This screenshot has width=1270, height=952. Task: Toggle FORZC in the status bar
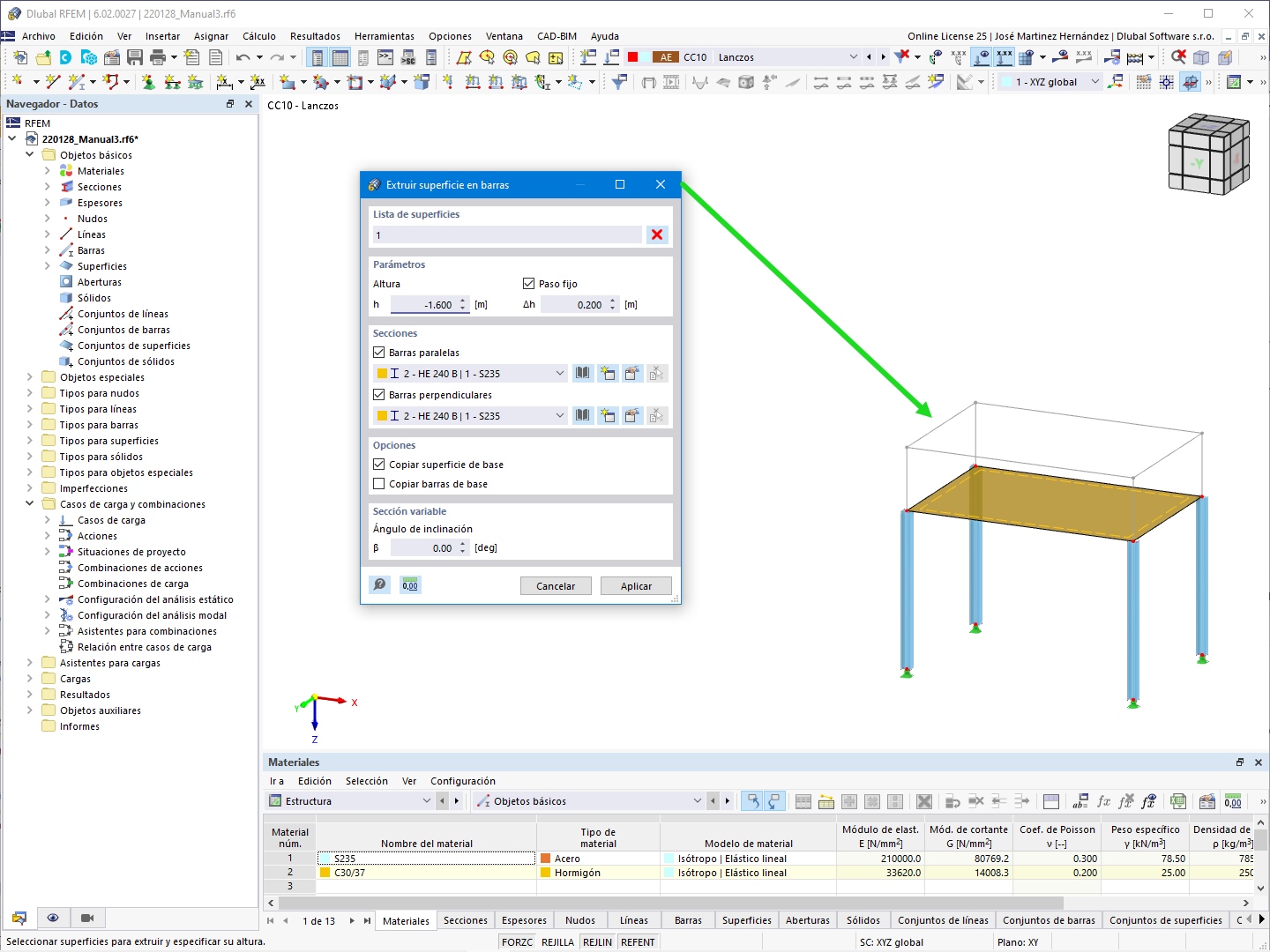click(517, 941)
